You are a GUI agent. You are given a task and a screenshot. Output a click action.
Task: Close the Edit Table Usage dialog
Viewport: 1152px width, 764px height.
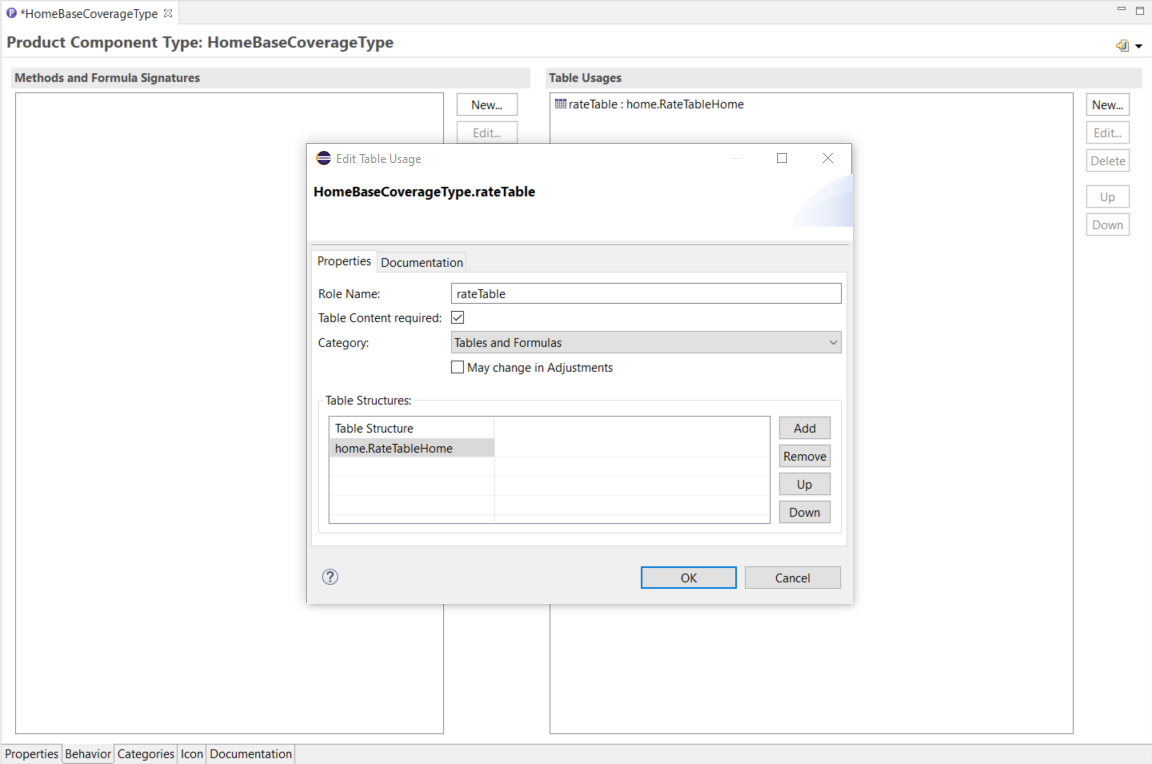(x=827, y=158)
